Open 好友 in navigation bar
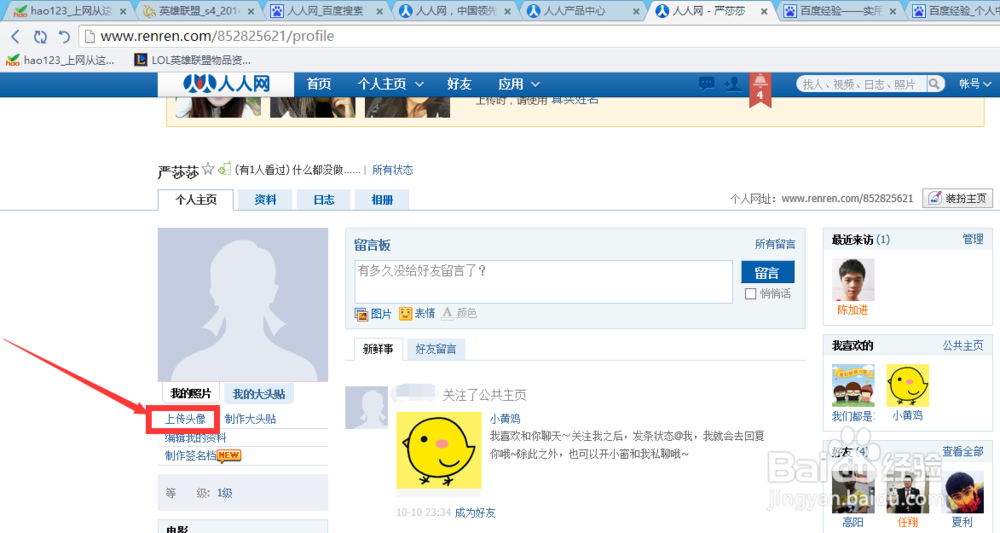Screen dimensions: 1000x533 click(x=459, y=84)
